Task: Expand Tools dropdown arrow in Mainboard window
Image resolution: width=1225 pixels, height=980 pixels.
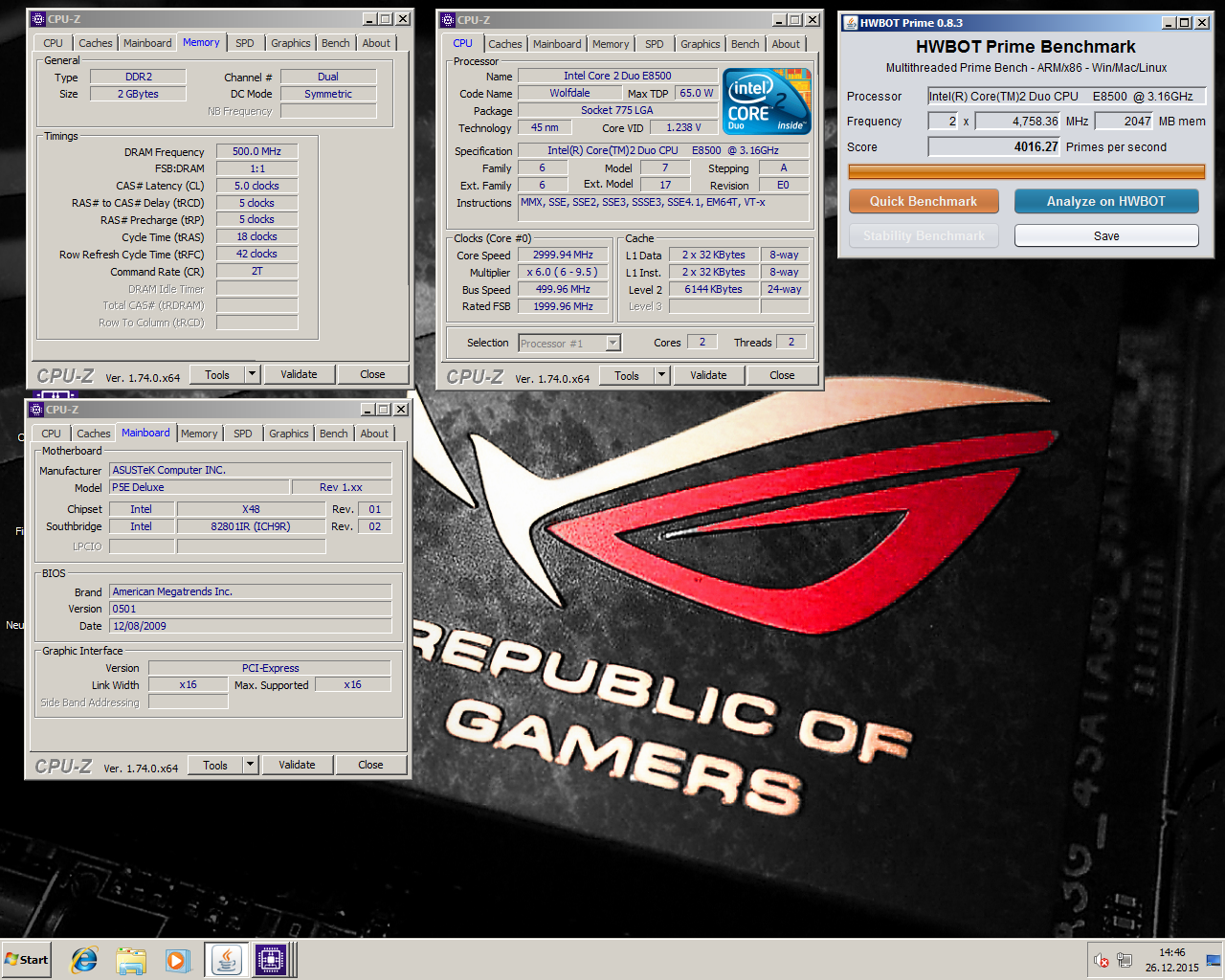Action: [251, 765]
